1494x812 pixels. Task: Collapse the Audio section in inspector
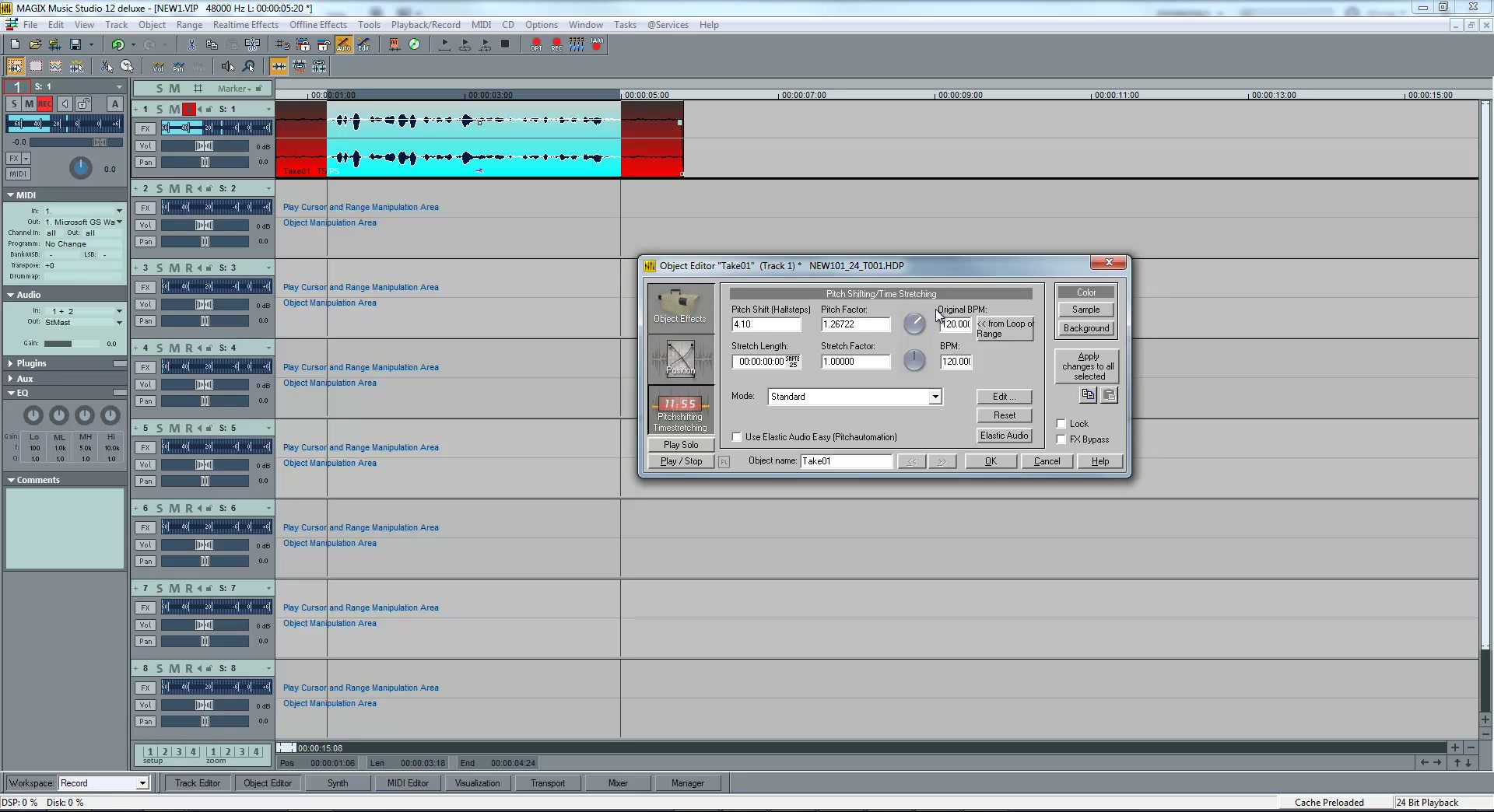coord(12,295)
